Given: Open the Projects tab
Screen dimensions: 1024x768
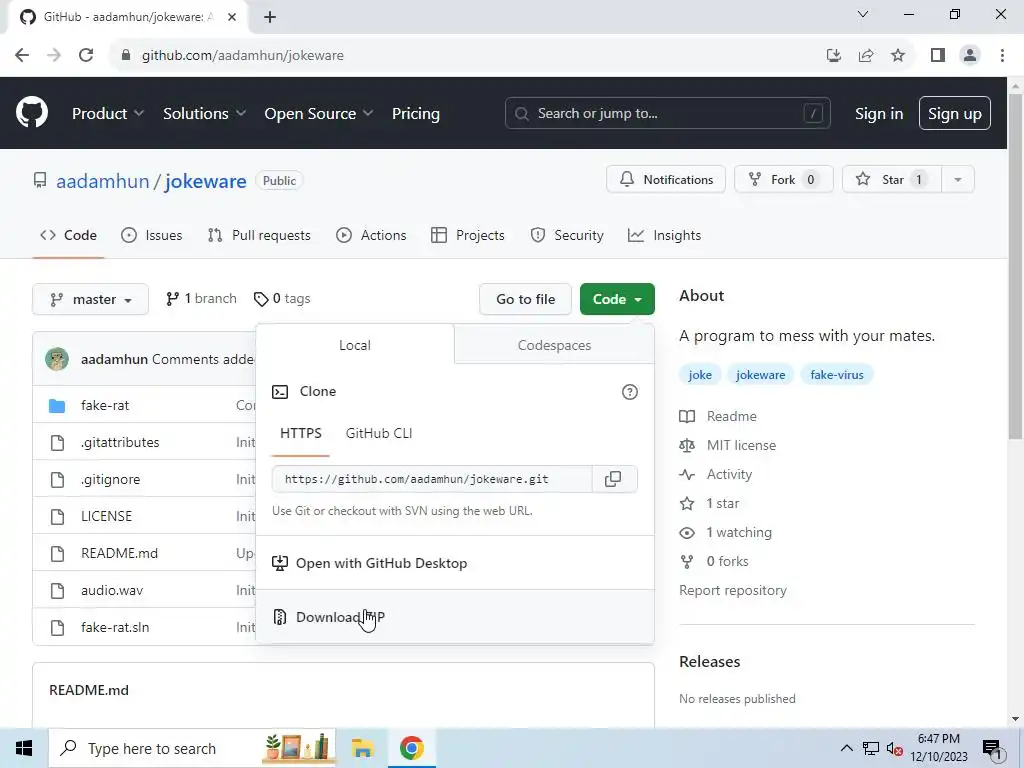Looking at the screenshot, I should (468, 235).
